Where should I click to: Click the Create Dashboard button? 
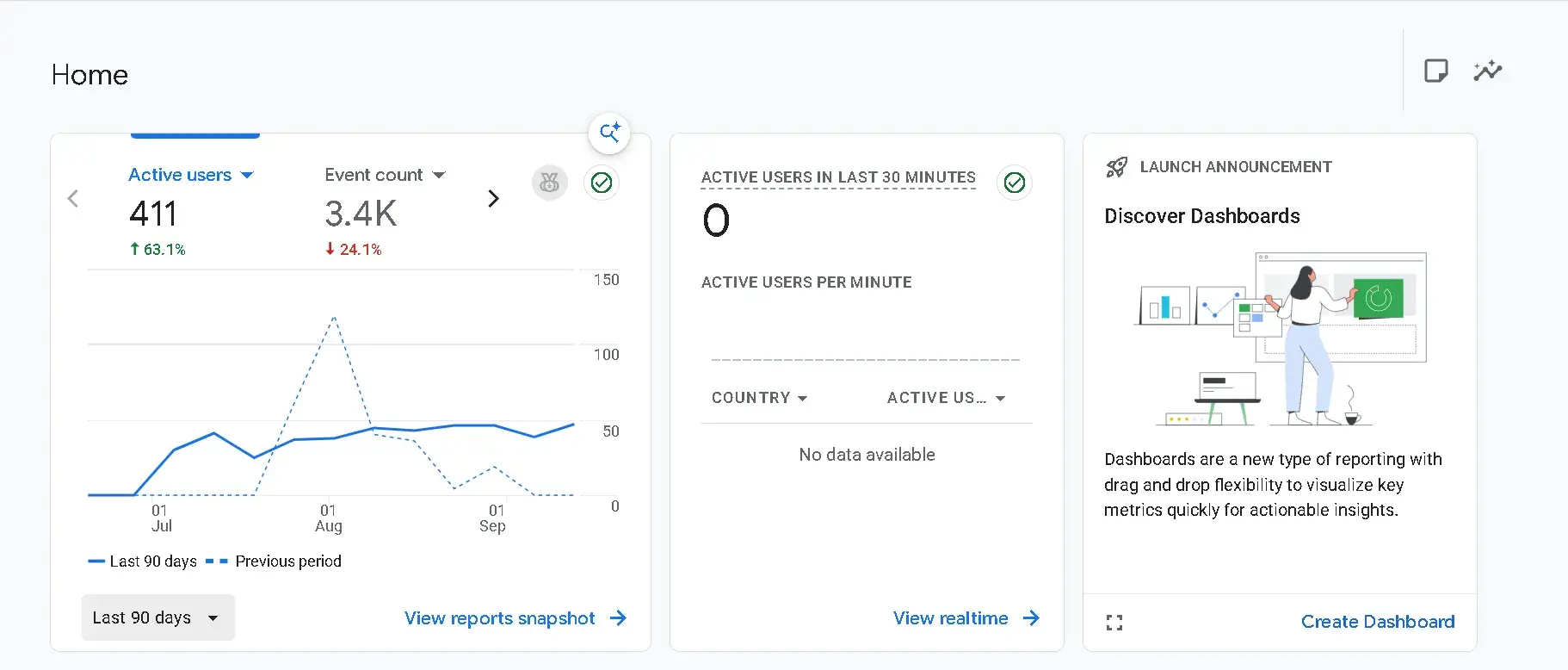click(1378, 622)
